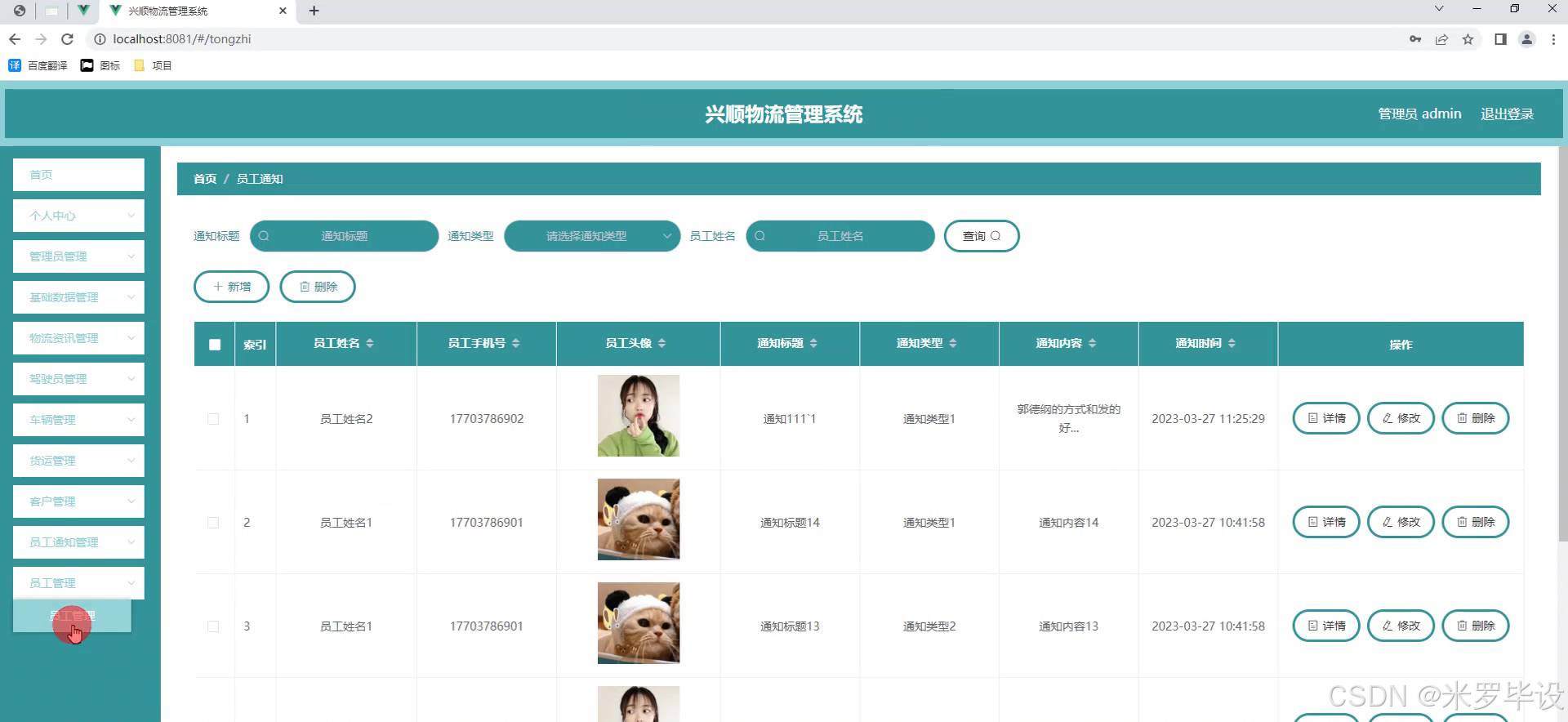
Task: Expand the 管理员管理 sidebar menu
Action: click(78, 256)
